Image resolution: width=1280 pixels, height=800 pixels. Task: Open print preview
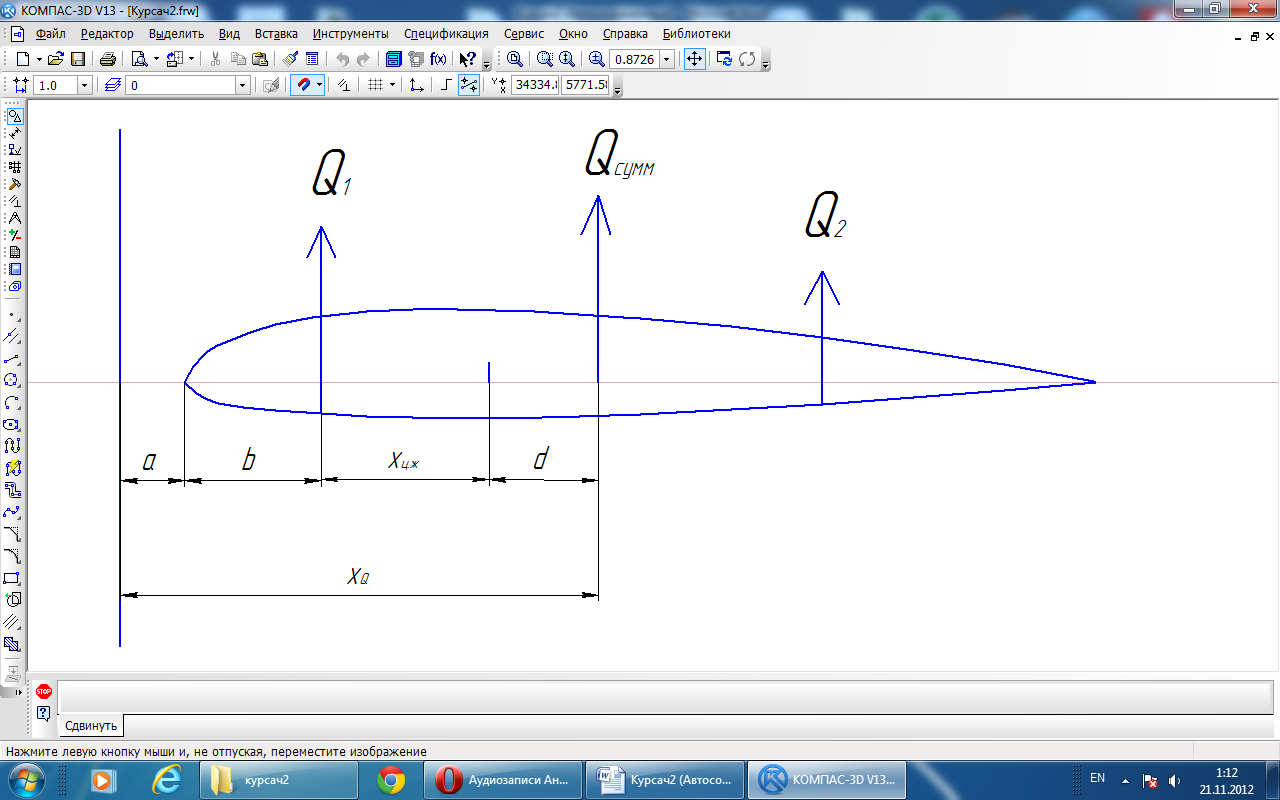pyautogui.click(x=139, y=59)
